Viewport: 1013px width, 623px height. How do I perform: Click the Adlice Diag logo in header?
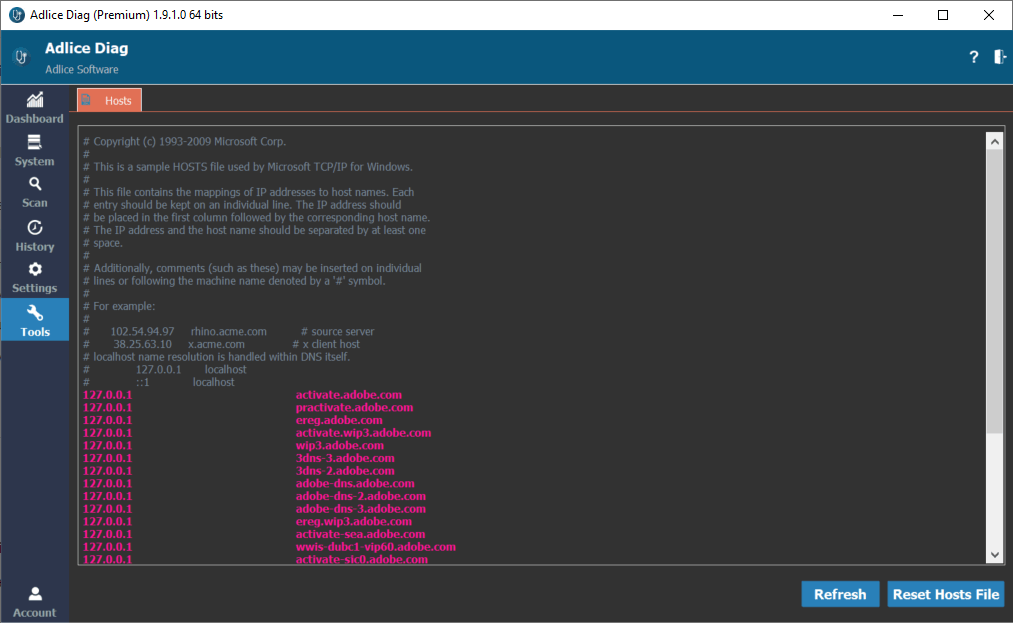click(x=21, y=58)
